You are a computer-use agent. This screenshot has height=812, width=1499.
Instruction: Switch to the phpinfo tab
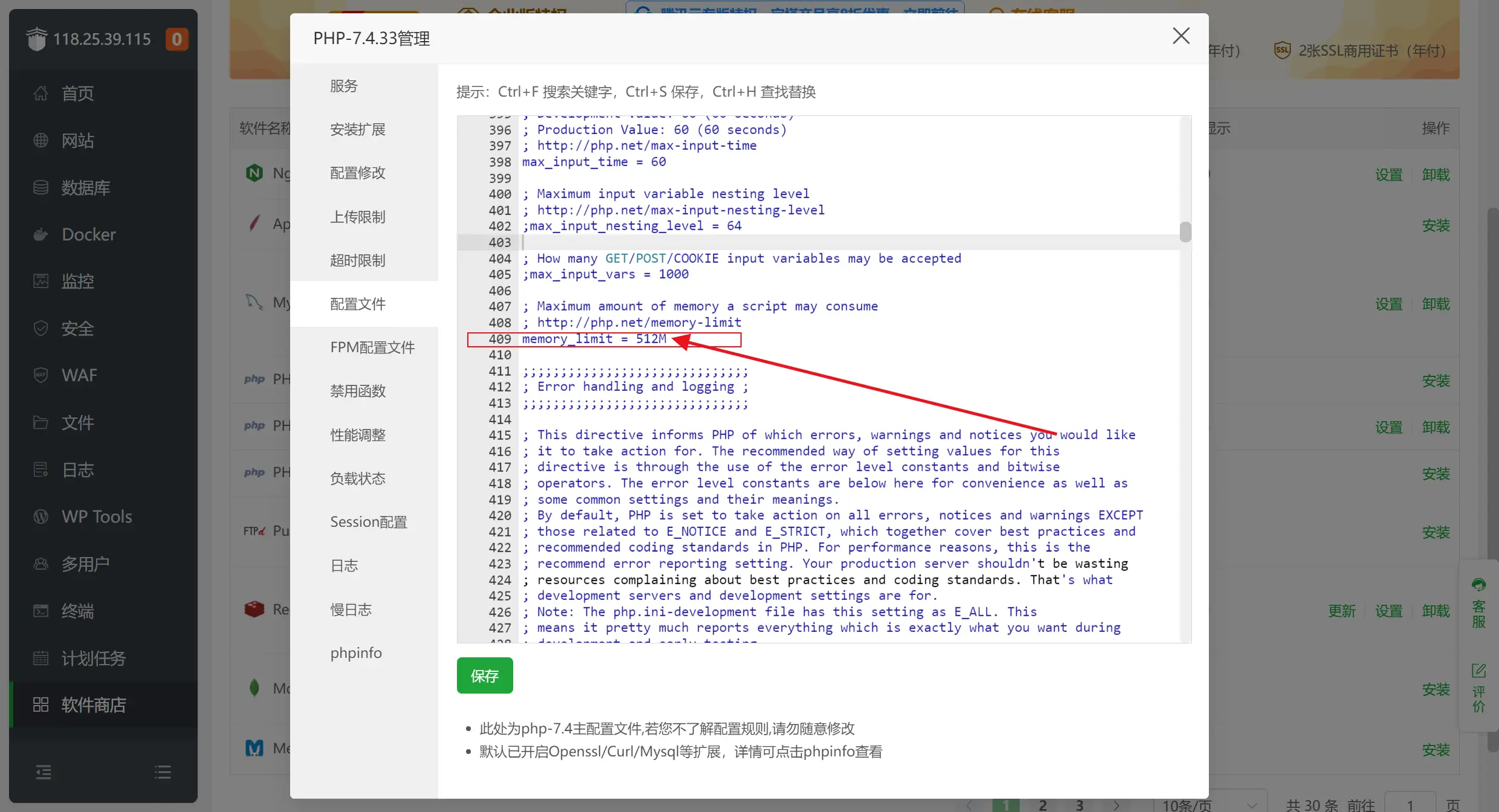click(x=355, y=652)
